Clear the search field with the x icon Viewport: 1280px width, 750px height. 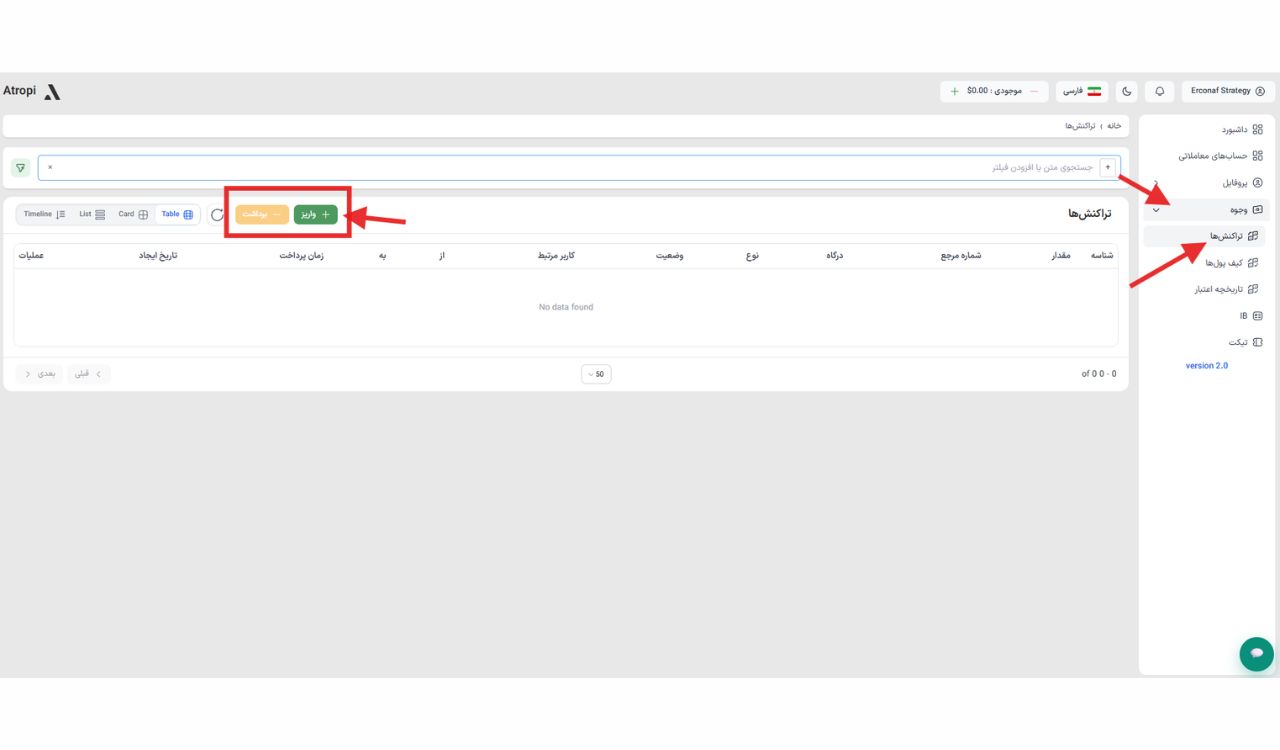tap(50, 168)
